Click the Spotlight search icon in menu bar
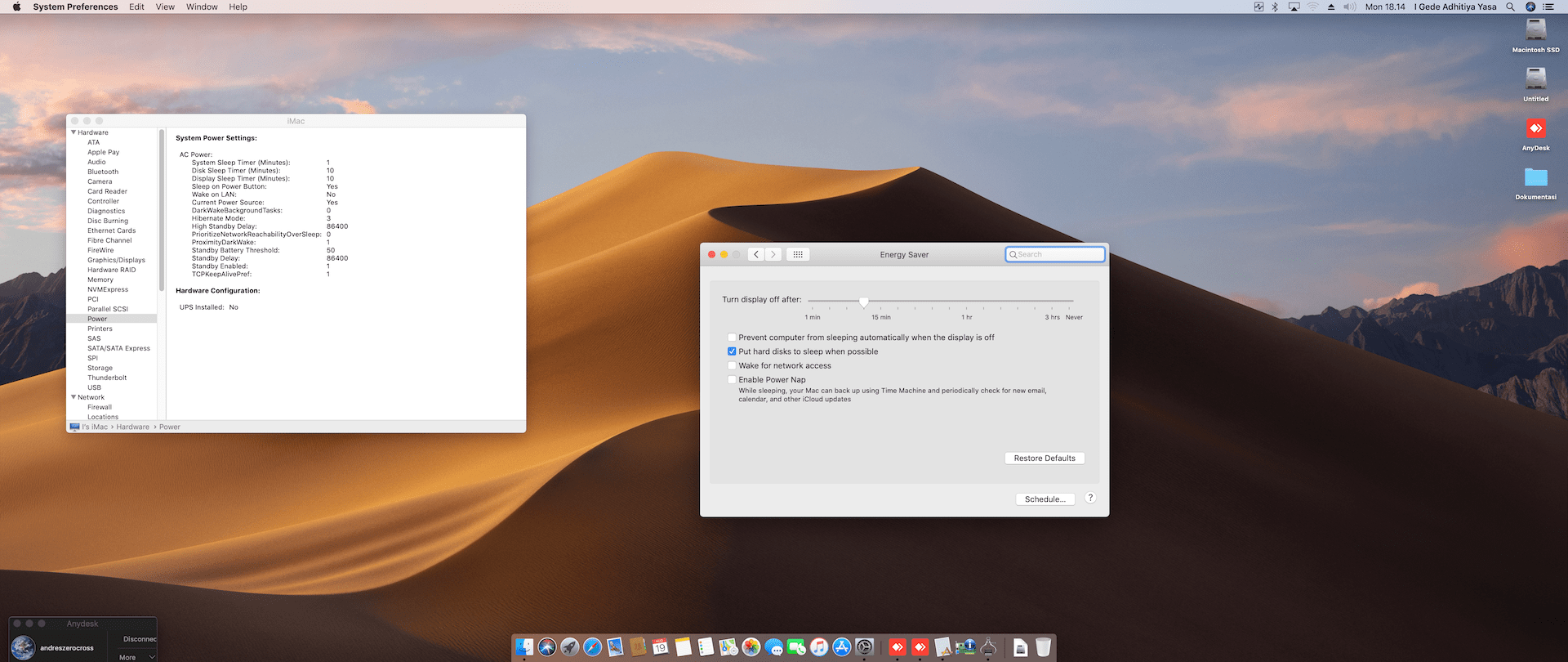 1510,7
